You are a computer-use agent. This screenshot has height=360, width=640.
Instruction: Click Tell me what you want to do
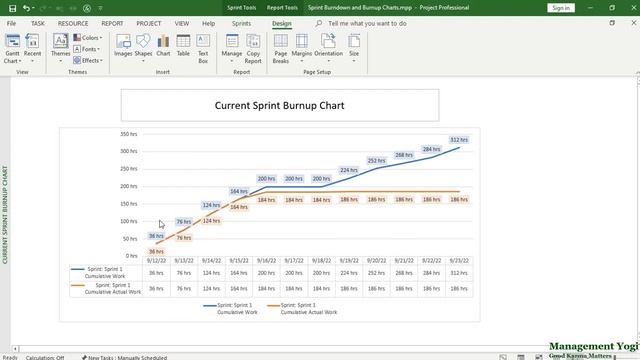(367, 23)
